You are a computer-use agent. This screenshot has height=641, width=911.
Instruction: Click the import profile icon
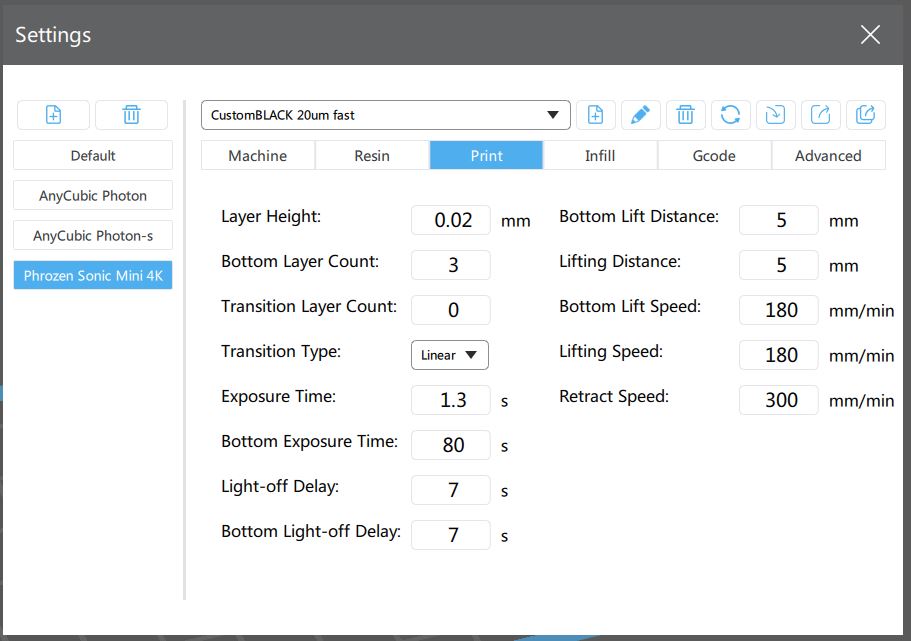pyautogui.click(x=775, y=115)
